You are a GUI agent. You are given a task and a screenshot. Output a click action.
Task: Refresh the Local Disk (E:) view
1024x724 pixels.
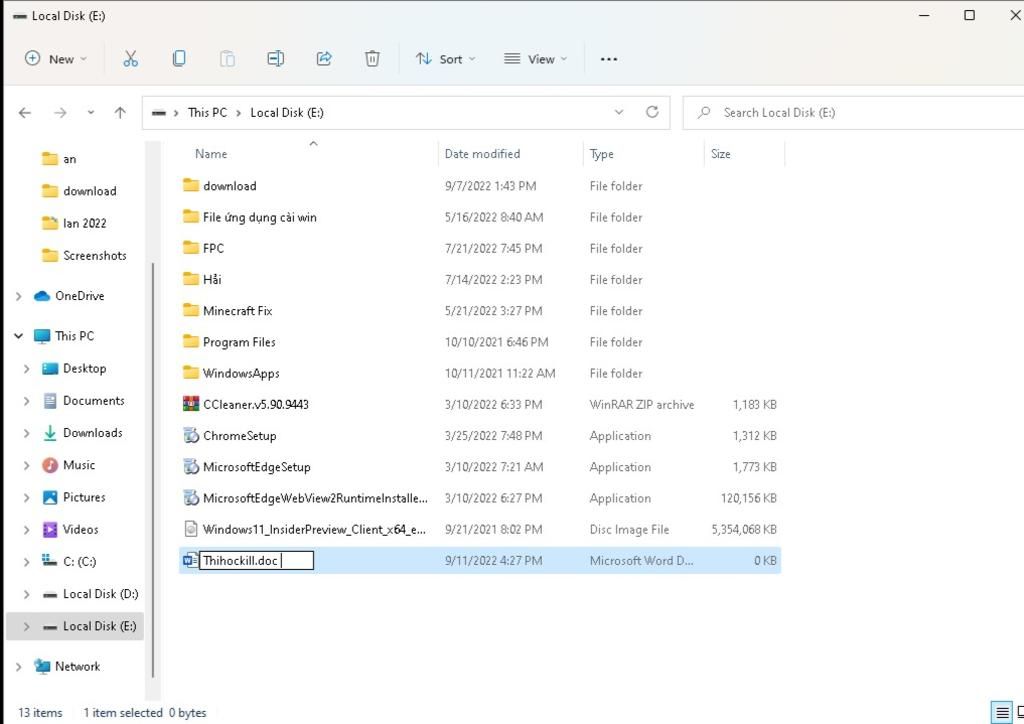click(x=652, y=112)
